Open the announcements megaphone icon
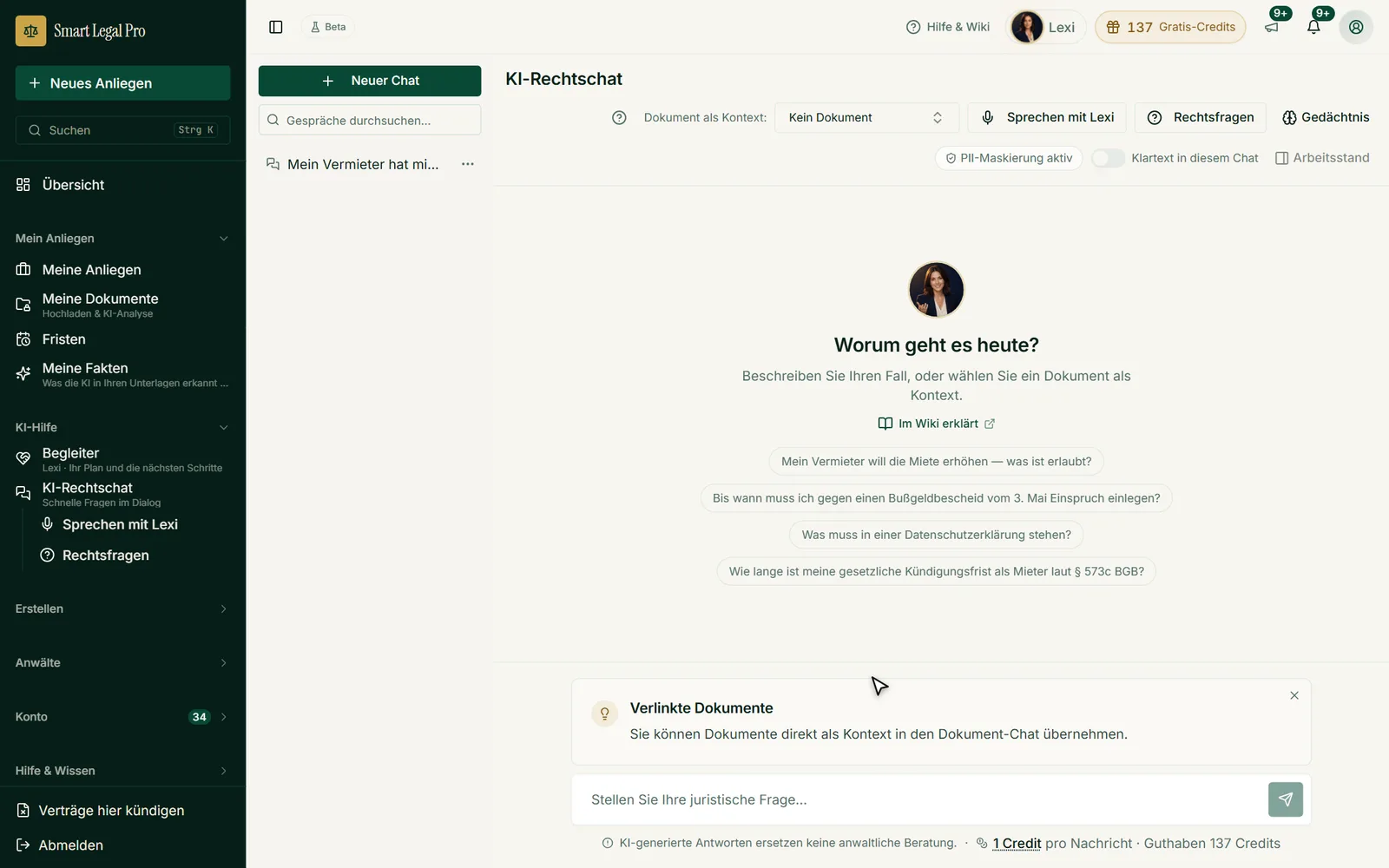The height and width of the screenshot is (868, 1389). pos(1272,27)
